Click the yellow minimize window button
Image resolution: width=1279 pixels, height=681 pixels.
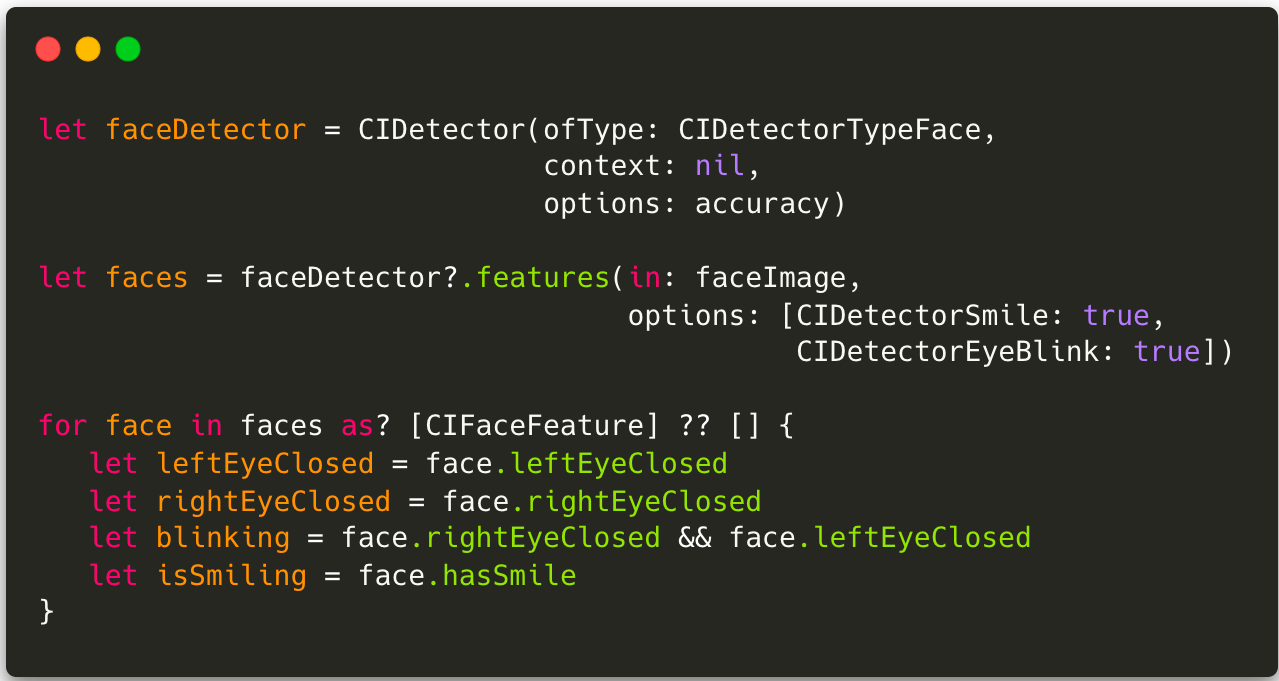tap(88, 49)
